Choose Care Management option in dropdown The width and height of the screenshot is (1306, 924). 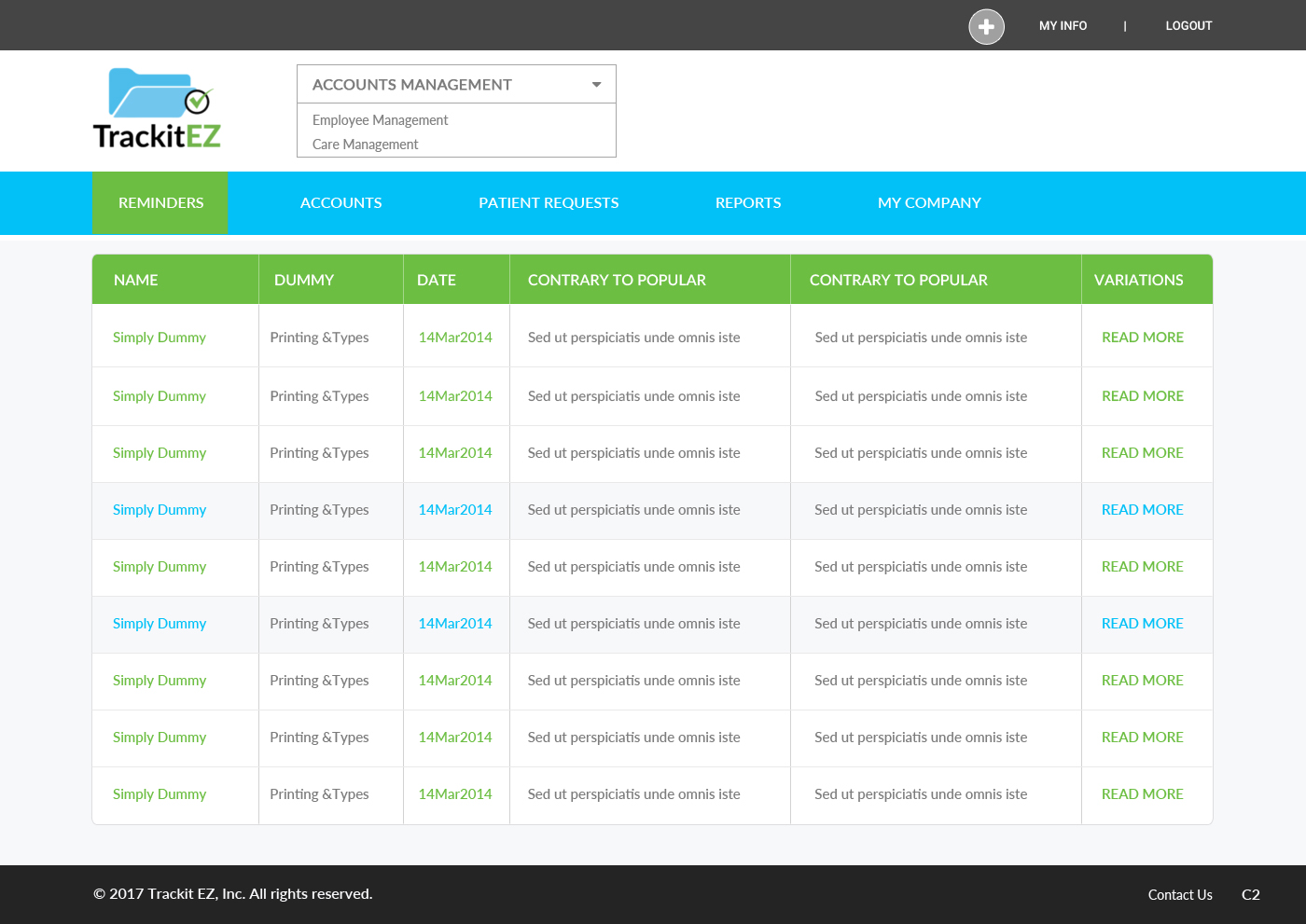tap(365, 145)
